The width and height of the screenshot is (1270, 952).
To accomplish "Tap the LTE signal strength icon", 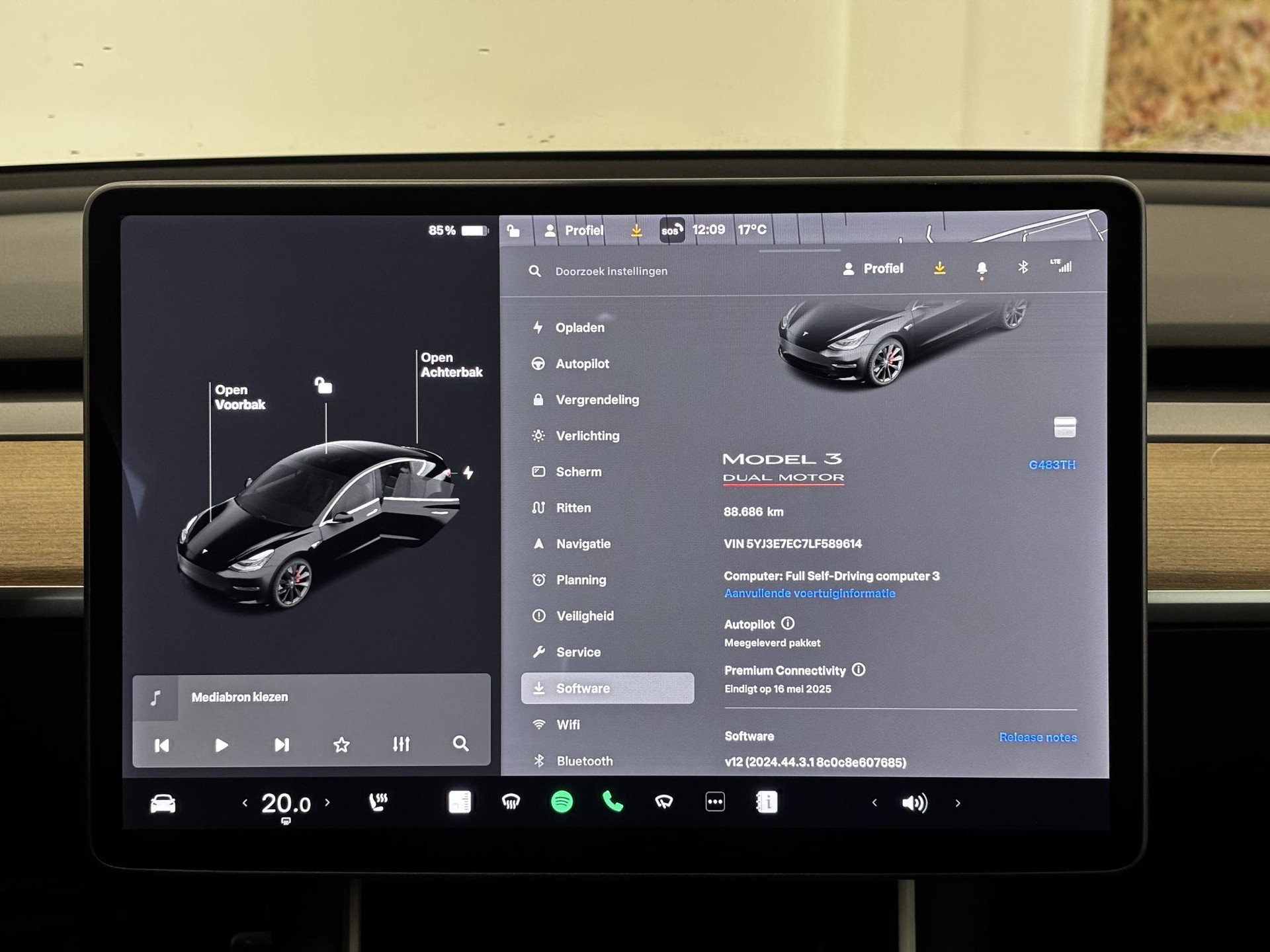I will coord(1061,266).
